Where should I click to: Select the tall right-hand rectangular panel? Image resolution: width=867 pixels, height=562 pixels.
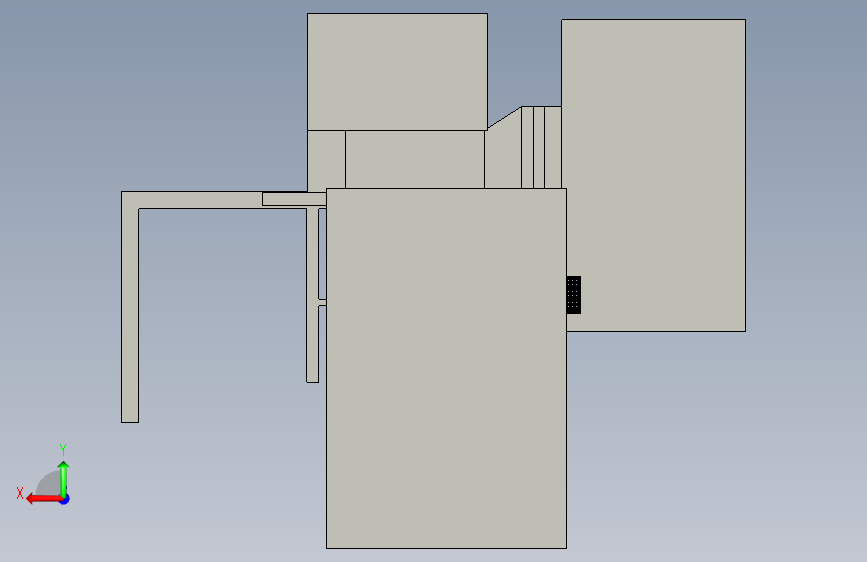[x=654, y=175]
